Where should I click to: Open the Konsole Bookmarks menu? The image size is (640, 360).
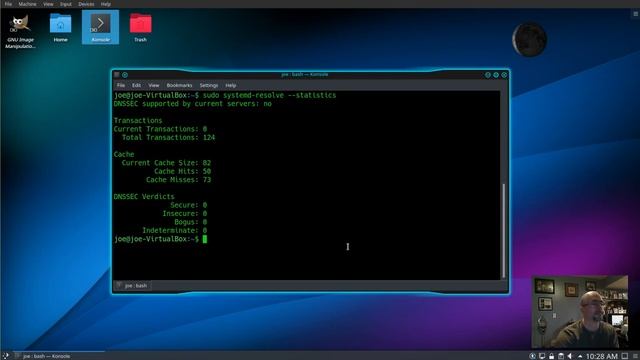[179, 85]
